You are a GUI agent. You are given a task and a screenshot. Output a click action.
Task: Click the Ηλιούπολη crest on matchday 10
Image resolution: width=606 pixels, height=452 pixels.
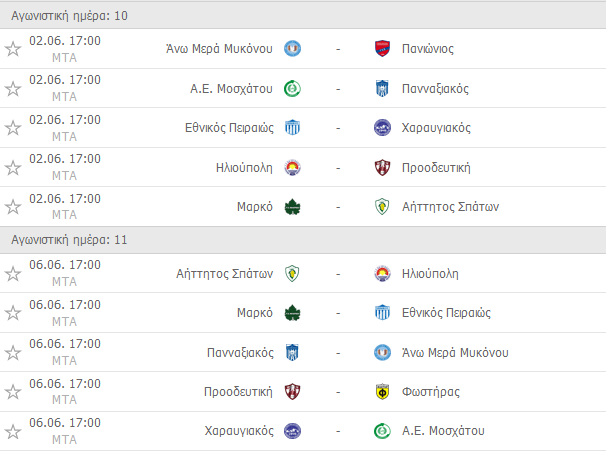coord(293,167)
